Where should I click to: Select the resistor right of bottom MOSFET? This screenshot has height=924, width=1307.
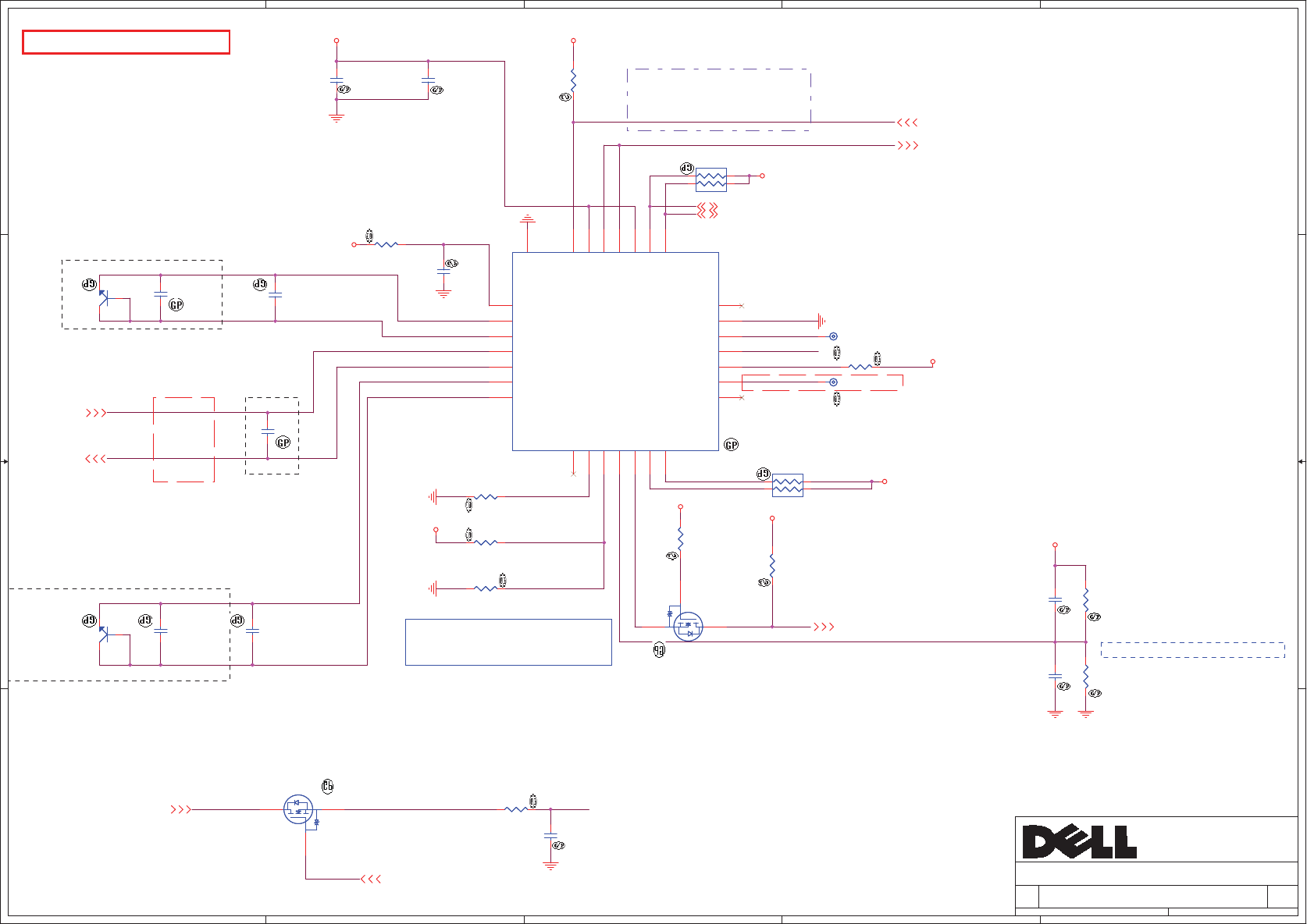pos(516,809)
